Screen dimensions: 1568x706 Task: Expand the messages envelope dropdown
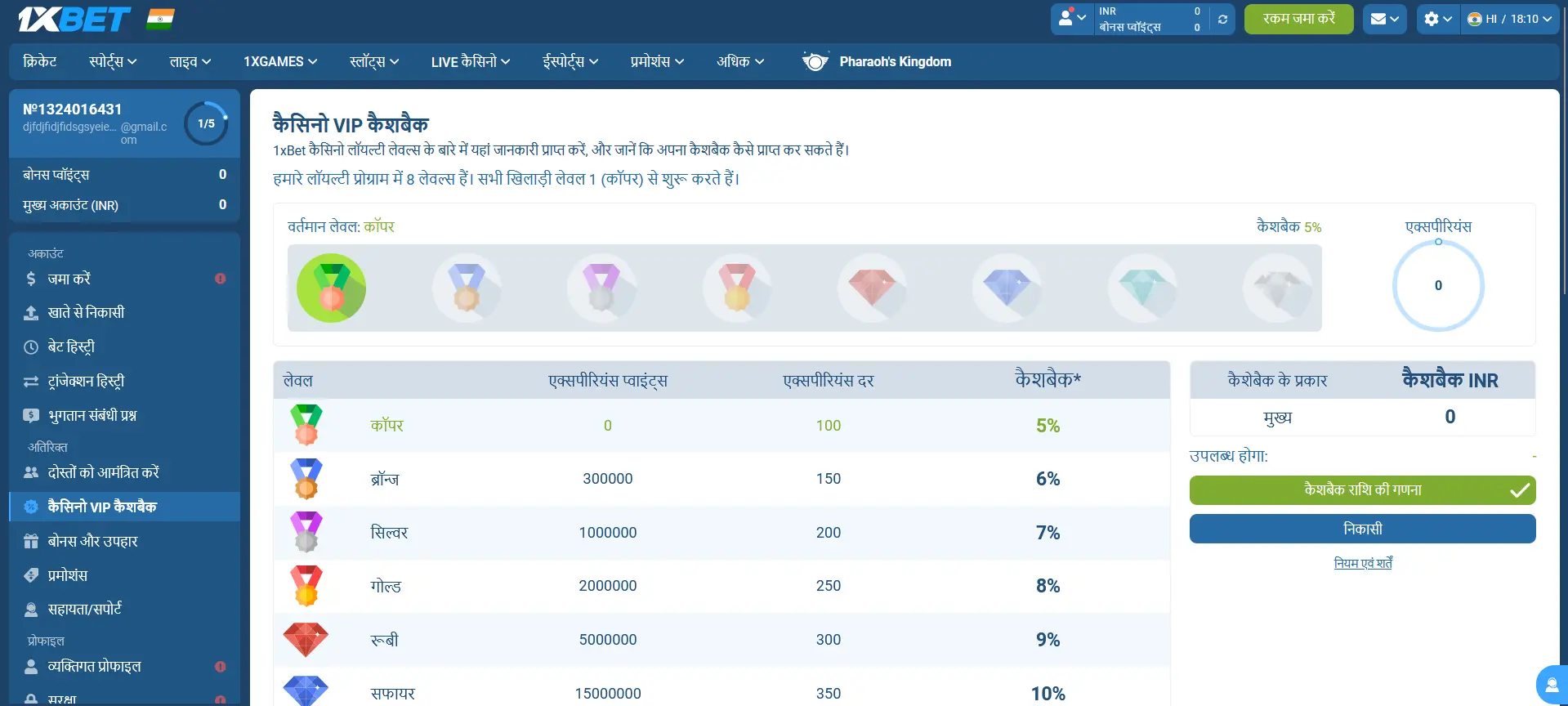click(x=1384, y=19)
